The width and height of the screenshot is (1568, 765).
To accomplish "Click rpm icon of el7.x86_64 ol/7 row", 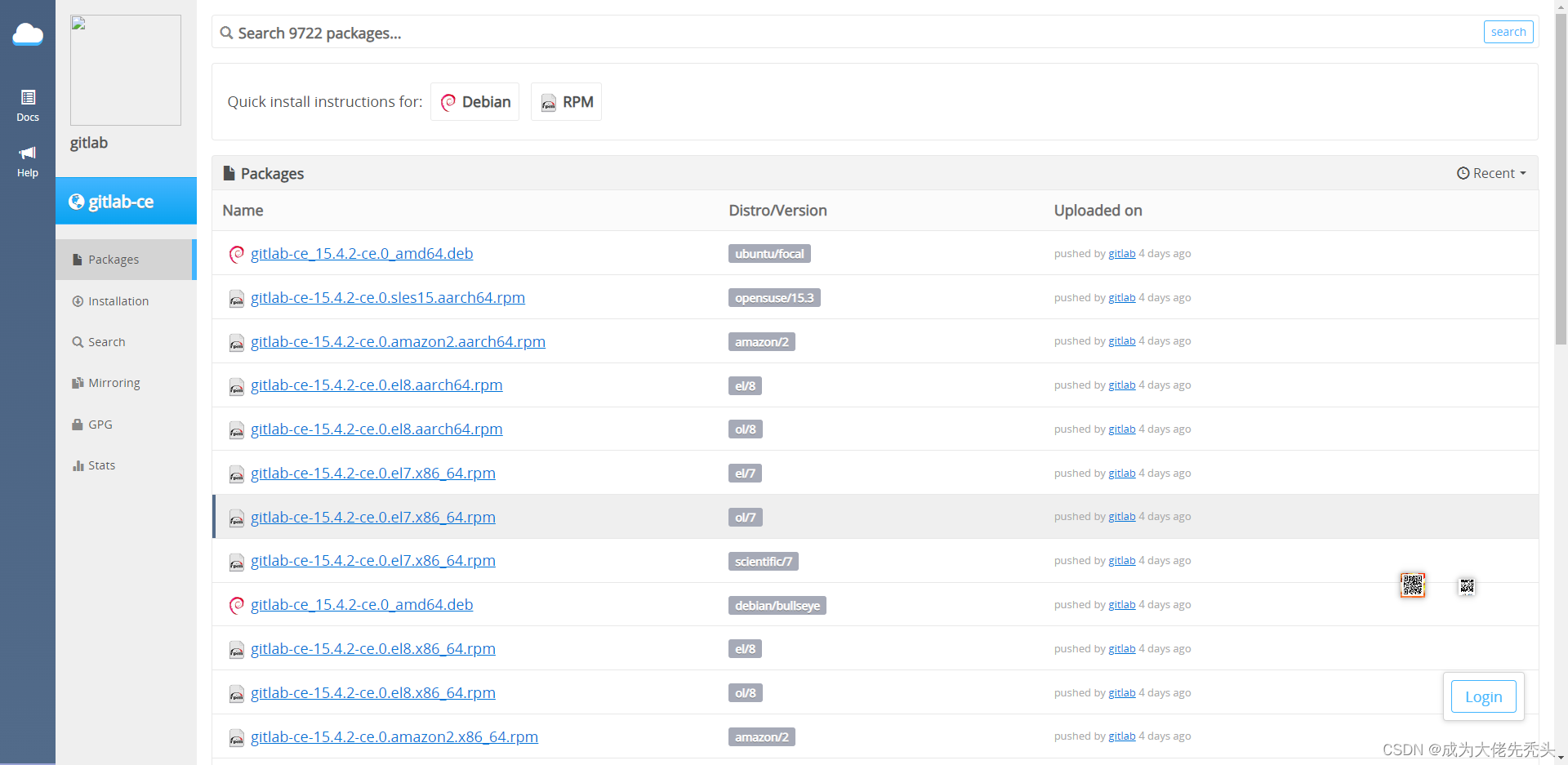I will [237, 518].
